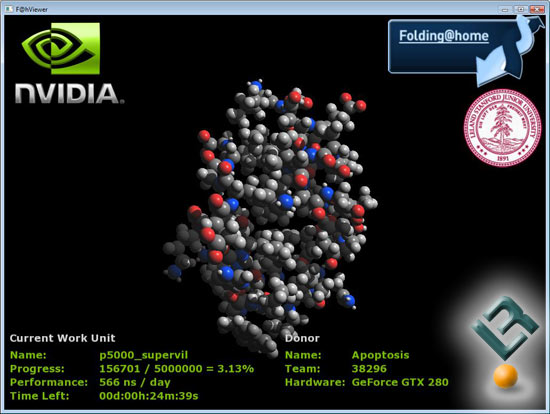Click work unit name p5000_supervil

143,355
